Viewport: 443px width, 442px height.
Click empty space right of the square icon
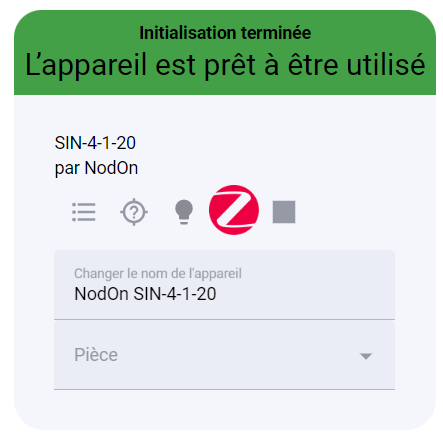click(x=347, y=212)
